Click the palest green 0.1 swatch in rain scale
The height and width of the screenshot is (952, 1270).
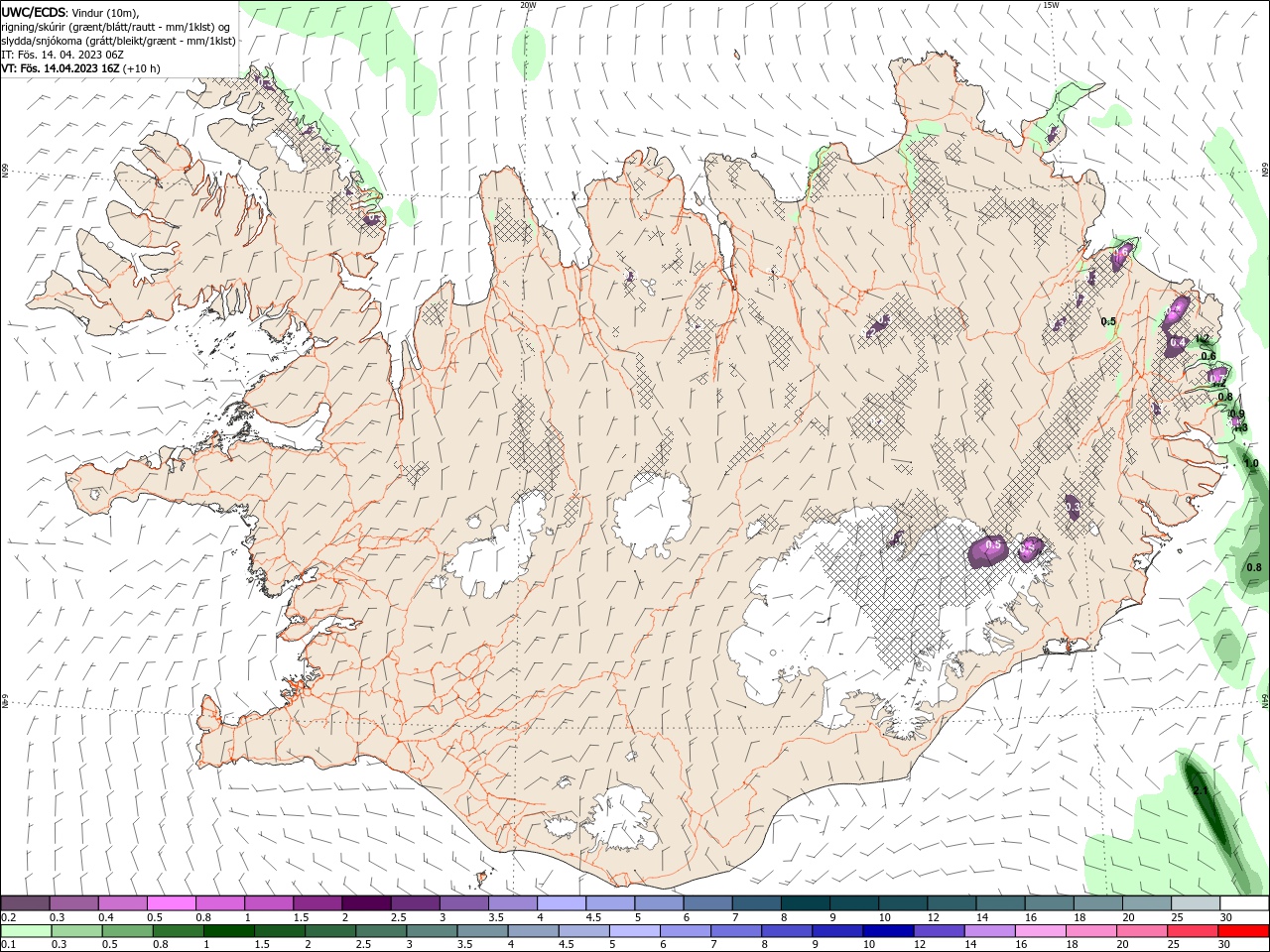click(26, 931)
